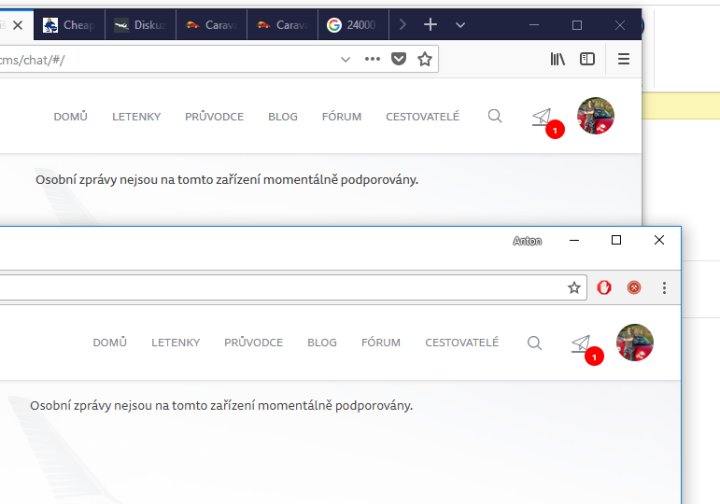Toggle the Firefox sidebar view icon
The width and height of the screenshot is (720, 504).
[x=588, y=59]
